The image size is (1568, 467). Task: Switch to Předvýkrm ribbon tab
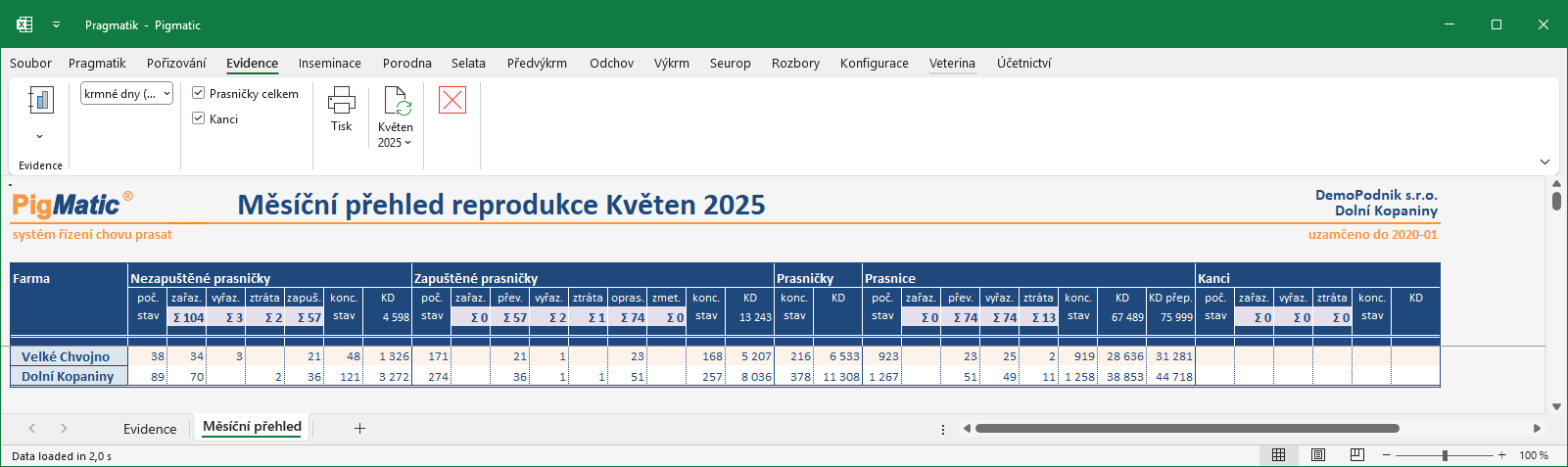click(537, 63)
